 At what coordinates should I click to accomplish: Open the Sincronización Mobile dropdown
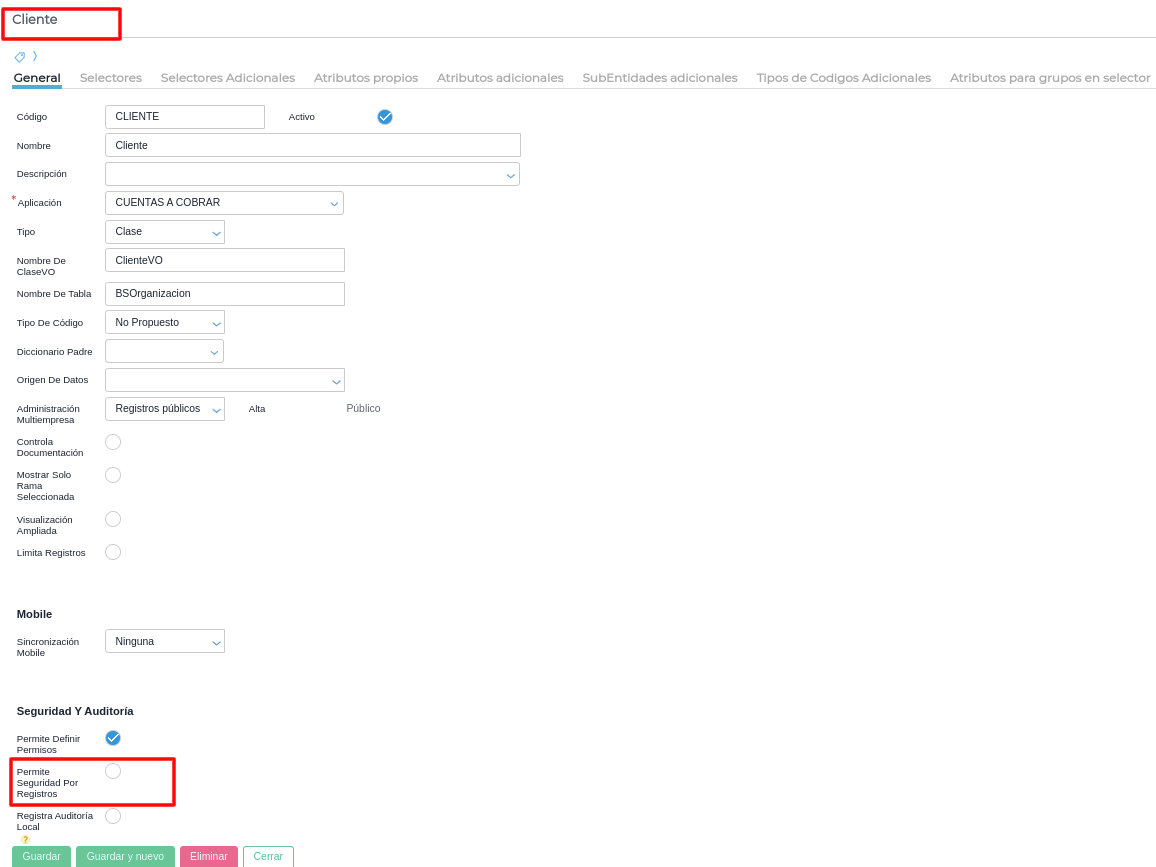[x=165, y=641]
